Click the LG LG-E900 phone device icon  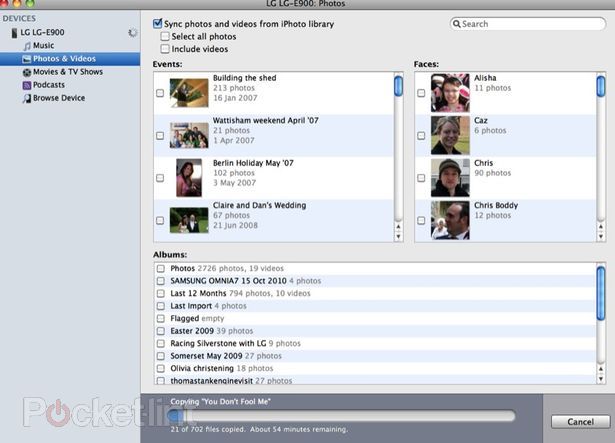pos(14,33)
